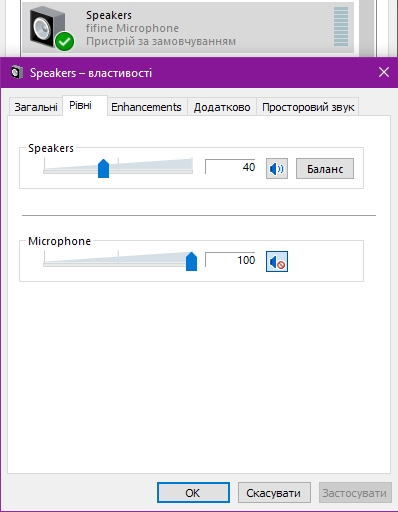The image size is (398, 512).
Task: Unmute the Microphone via muted speaker icon
Action: click(x=277, y=262)
